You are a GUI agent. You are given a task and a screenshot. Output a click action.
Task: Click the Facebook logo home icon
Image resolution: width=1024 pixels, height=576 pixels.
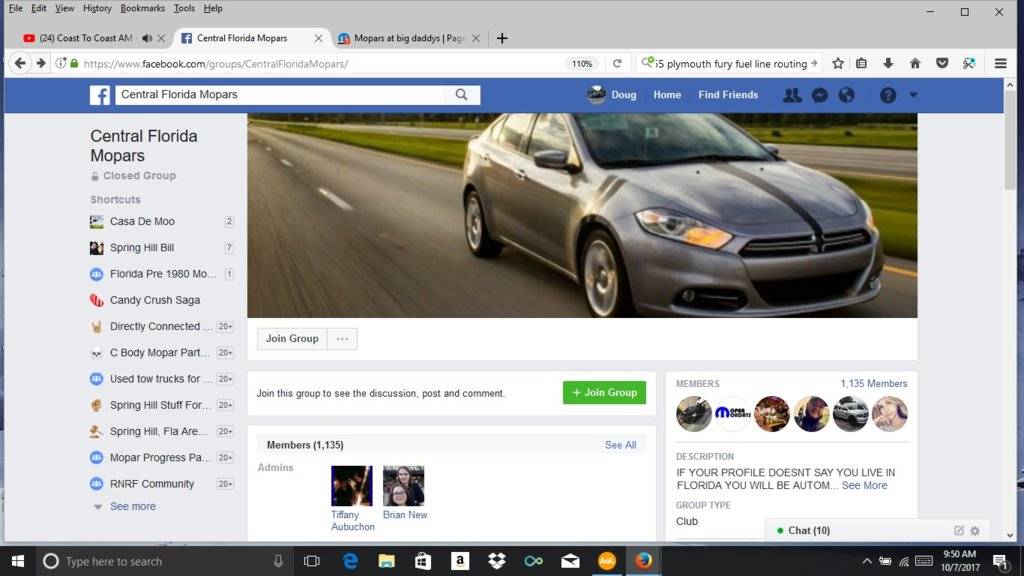click(x=100, y=95)
